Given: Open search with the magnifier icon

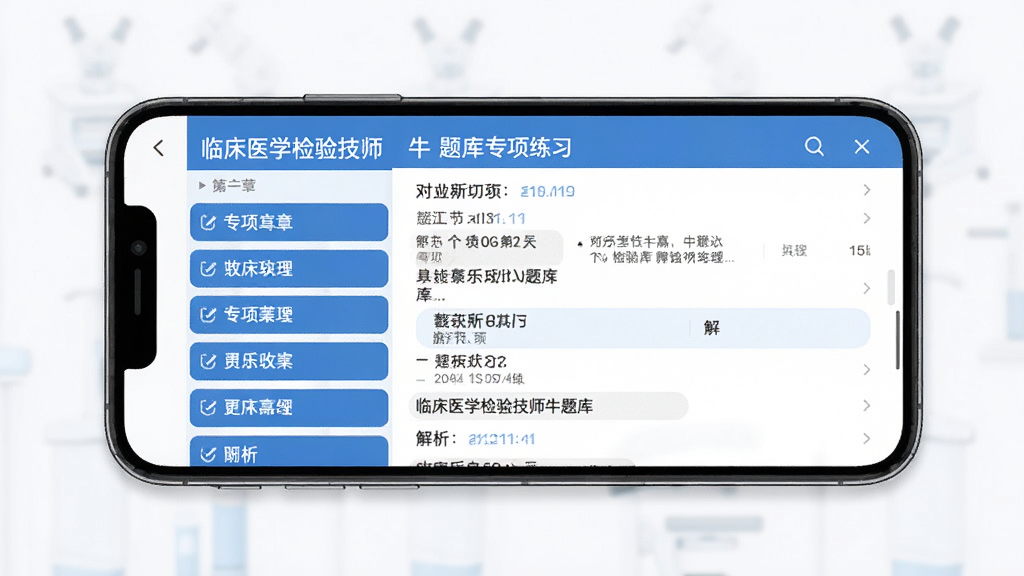Looking at the screenshot, I should click(x=814, y=146).
